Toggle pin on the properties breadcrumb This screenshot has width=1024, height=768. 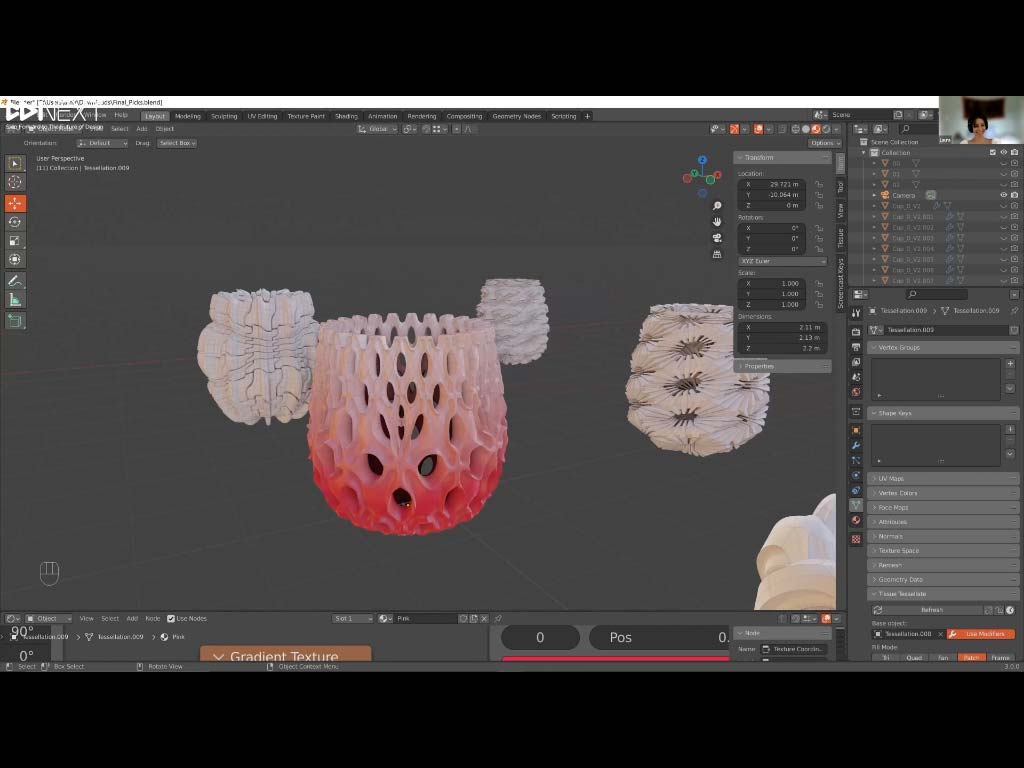(1014, 311)
